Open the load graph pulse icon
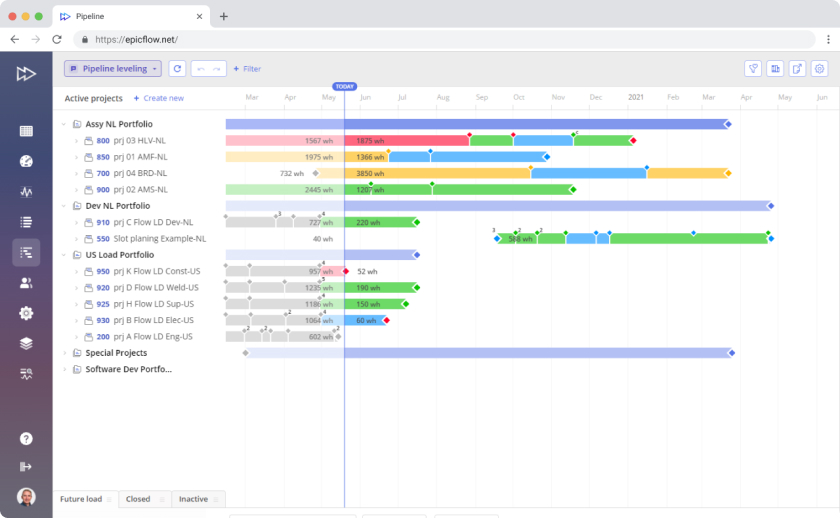Viewport: 840px width, 518px height. (26, 192)
